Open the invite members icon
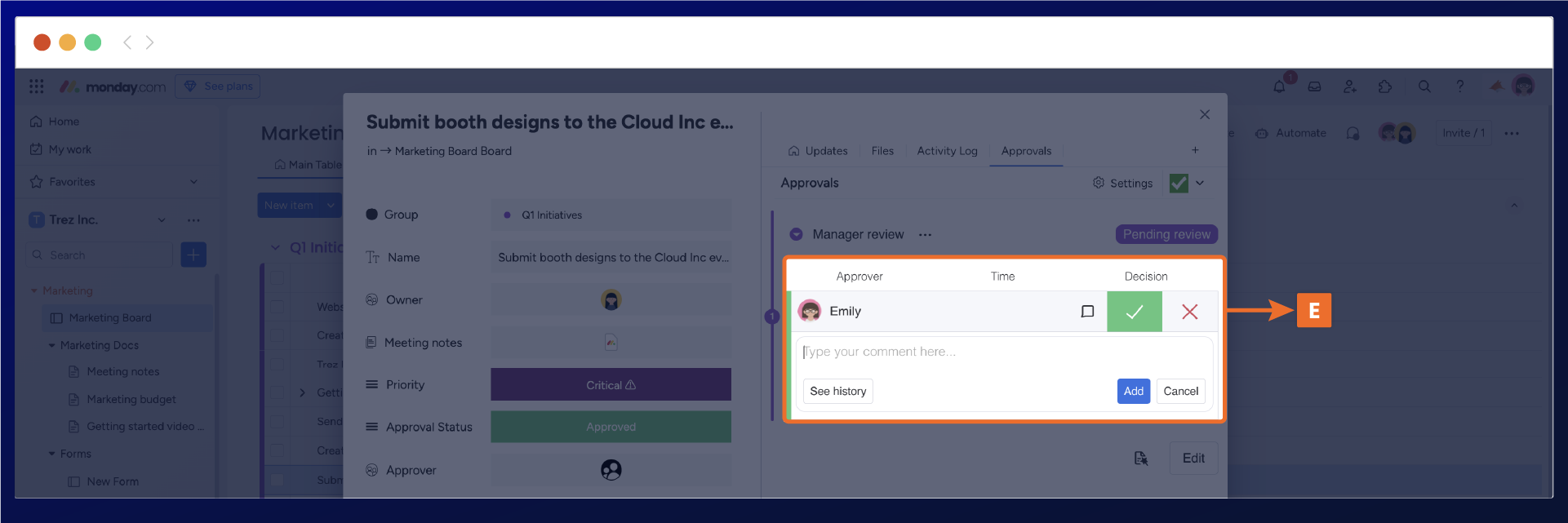Viewport: 1568px width, 523px height. [x=1349, y=86]
